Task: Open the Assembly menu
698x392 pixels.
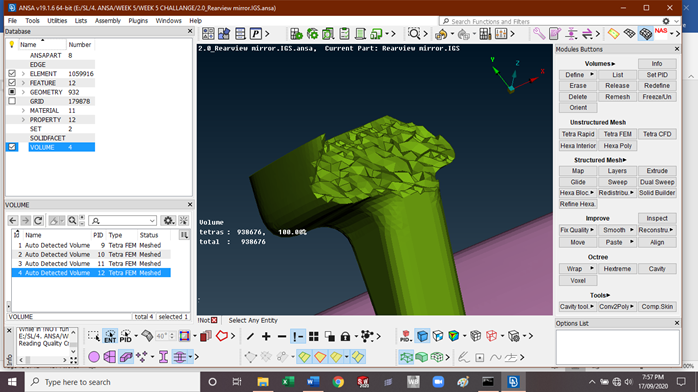Action: coord(108,21)
